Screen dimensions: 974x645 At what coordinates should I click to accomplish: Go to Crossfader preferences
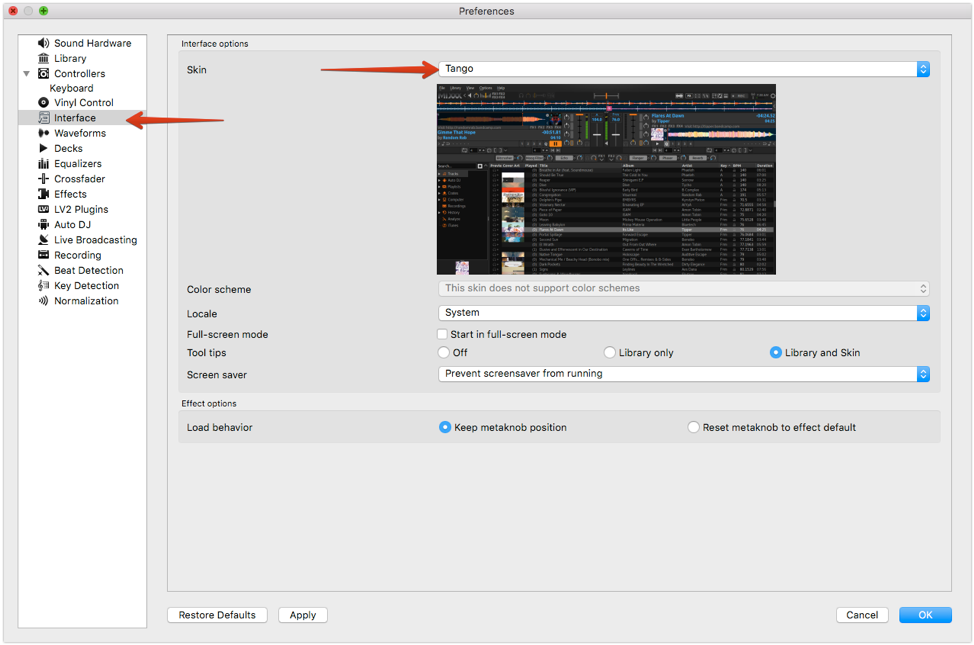[x=80, y=179]
